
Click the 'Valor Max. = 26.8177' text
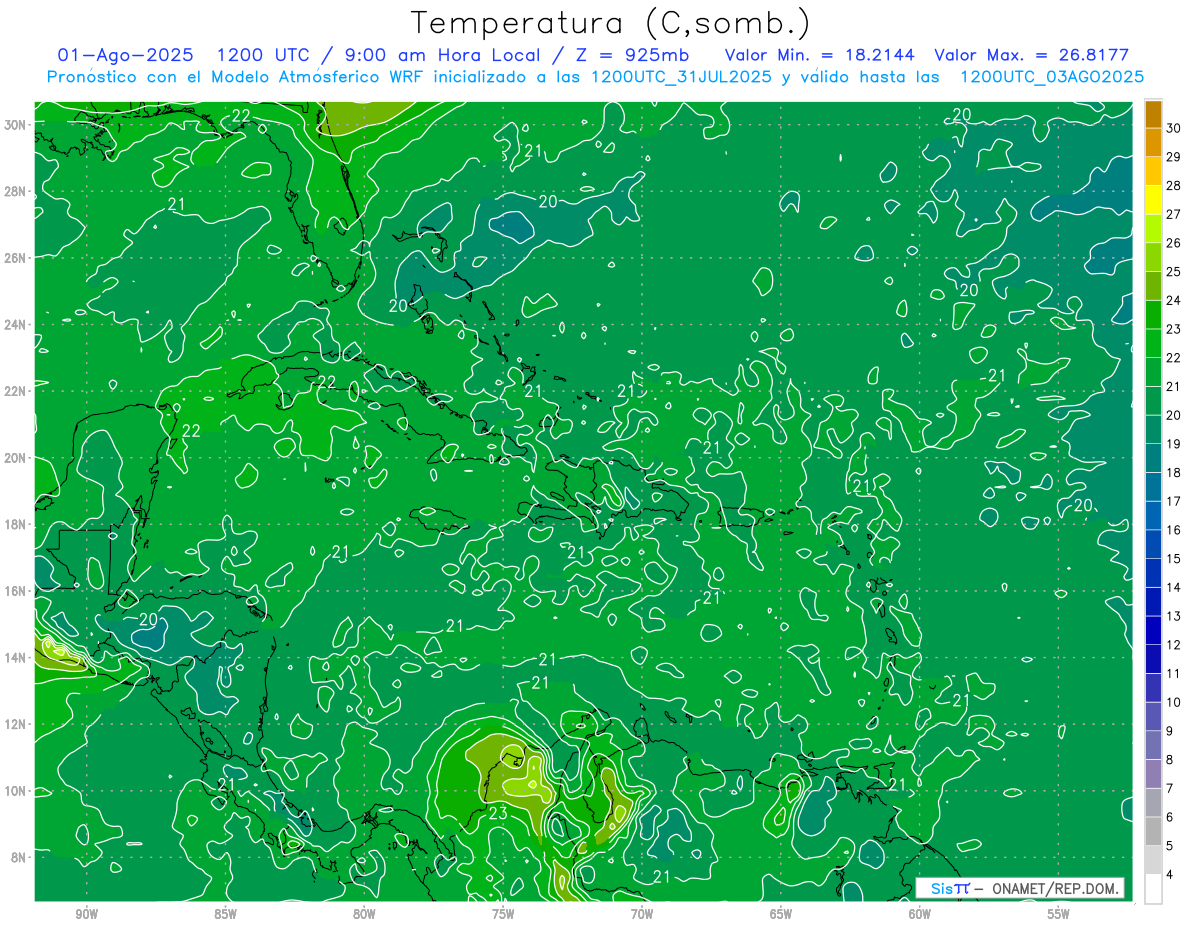tap(1032, 56)
